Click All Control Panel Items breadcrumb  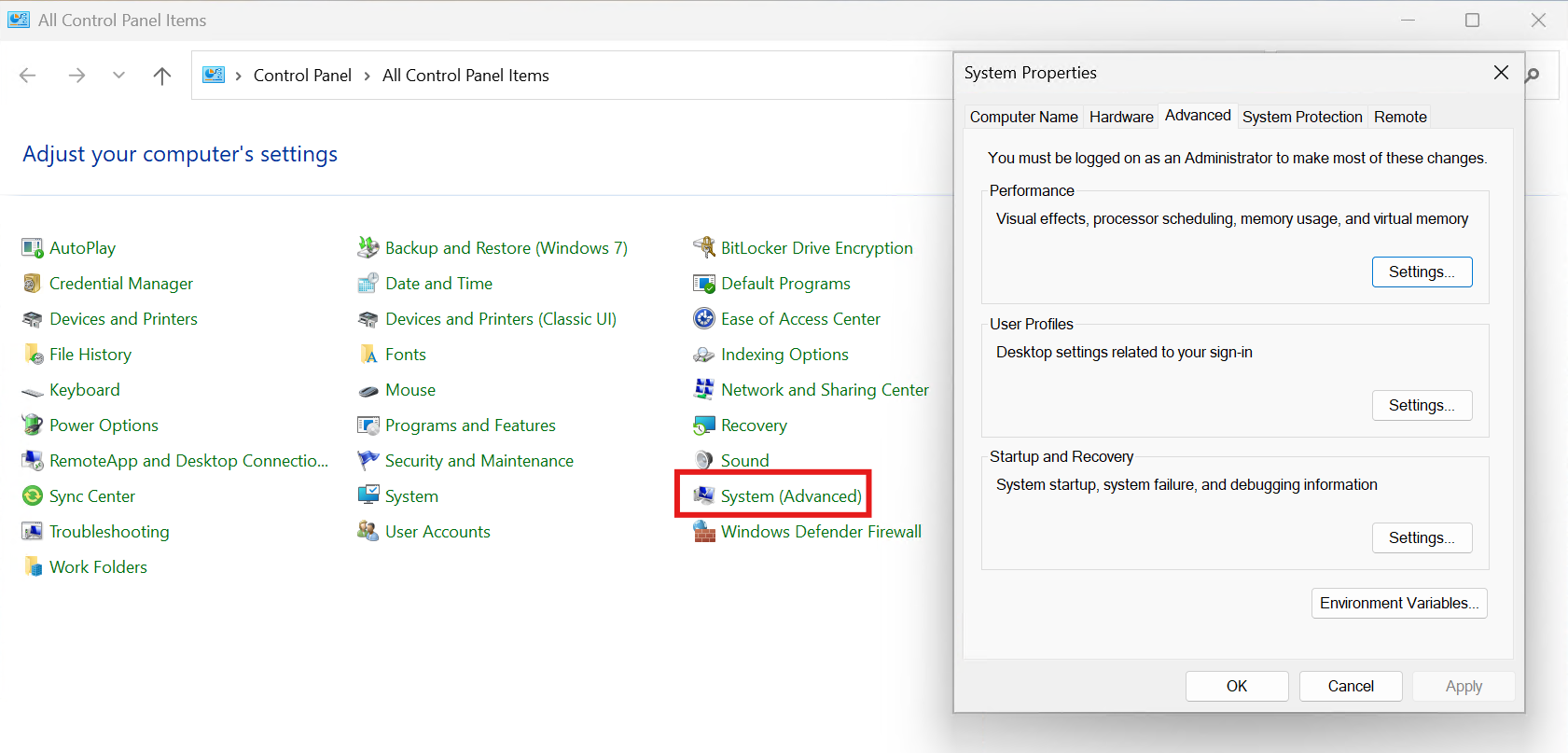click(465, 76)
